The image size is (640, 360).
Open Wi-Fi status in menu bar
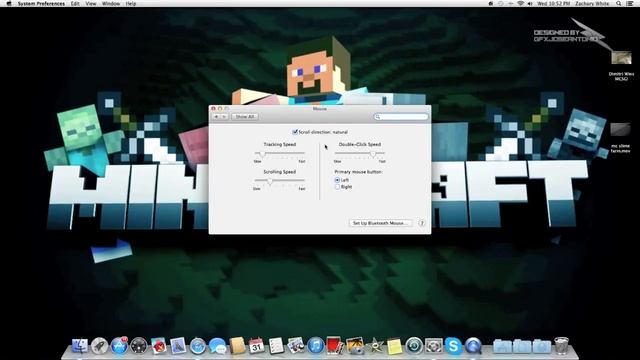coord(520,3)
